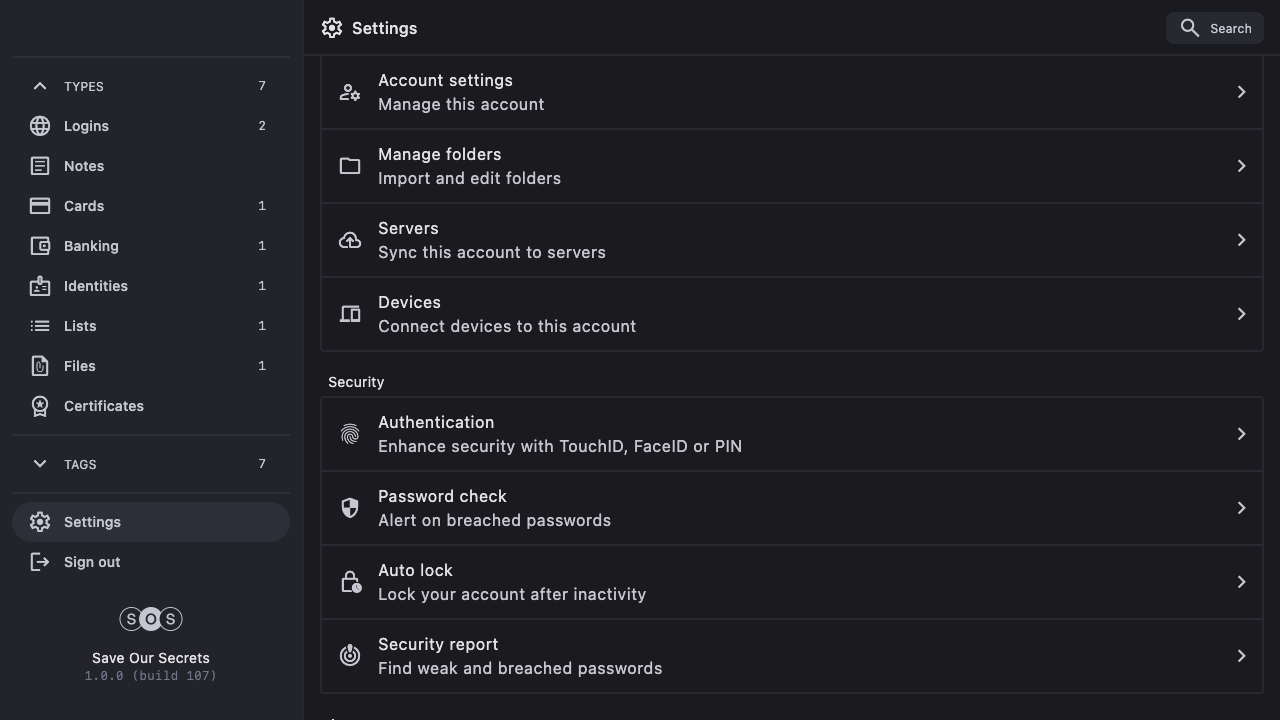This screenshot has height=720, width=1280.
Task: Expand the Tags section chevron
Action: click(40, 464)
